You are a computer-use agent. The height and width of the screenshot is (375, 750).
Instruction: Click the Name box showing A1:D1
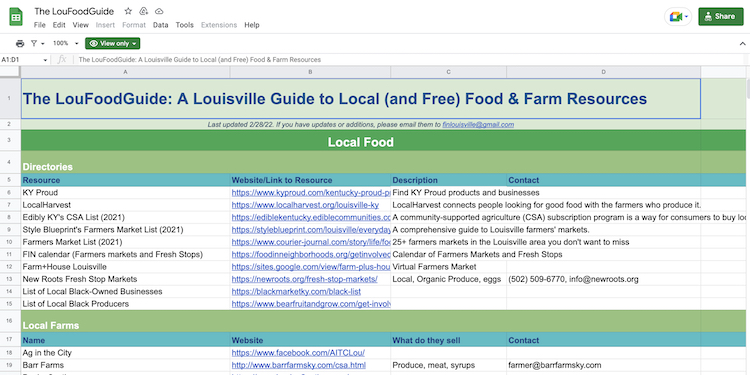[x=22, y=60]
